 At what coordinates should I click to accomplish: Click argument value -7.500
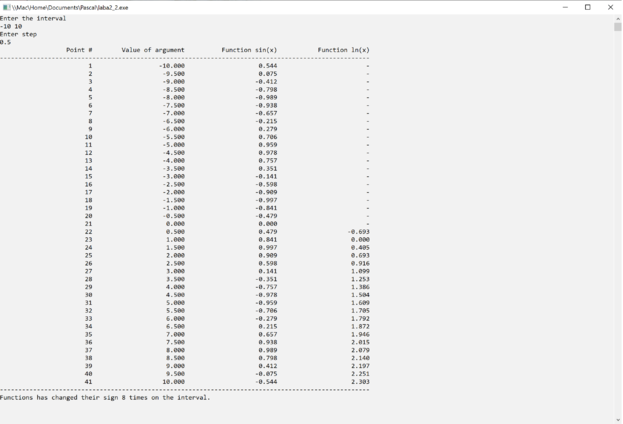[174, 105]
